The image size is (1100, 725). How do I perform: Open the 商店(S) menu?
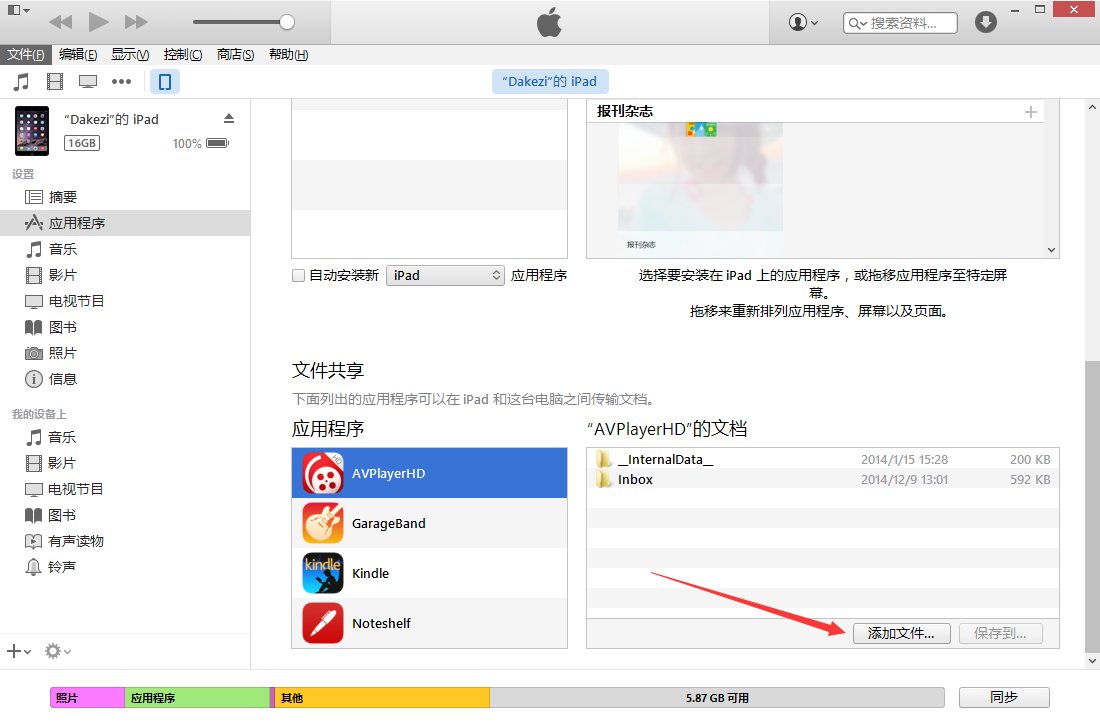coord(235,55)
